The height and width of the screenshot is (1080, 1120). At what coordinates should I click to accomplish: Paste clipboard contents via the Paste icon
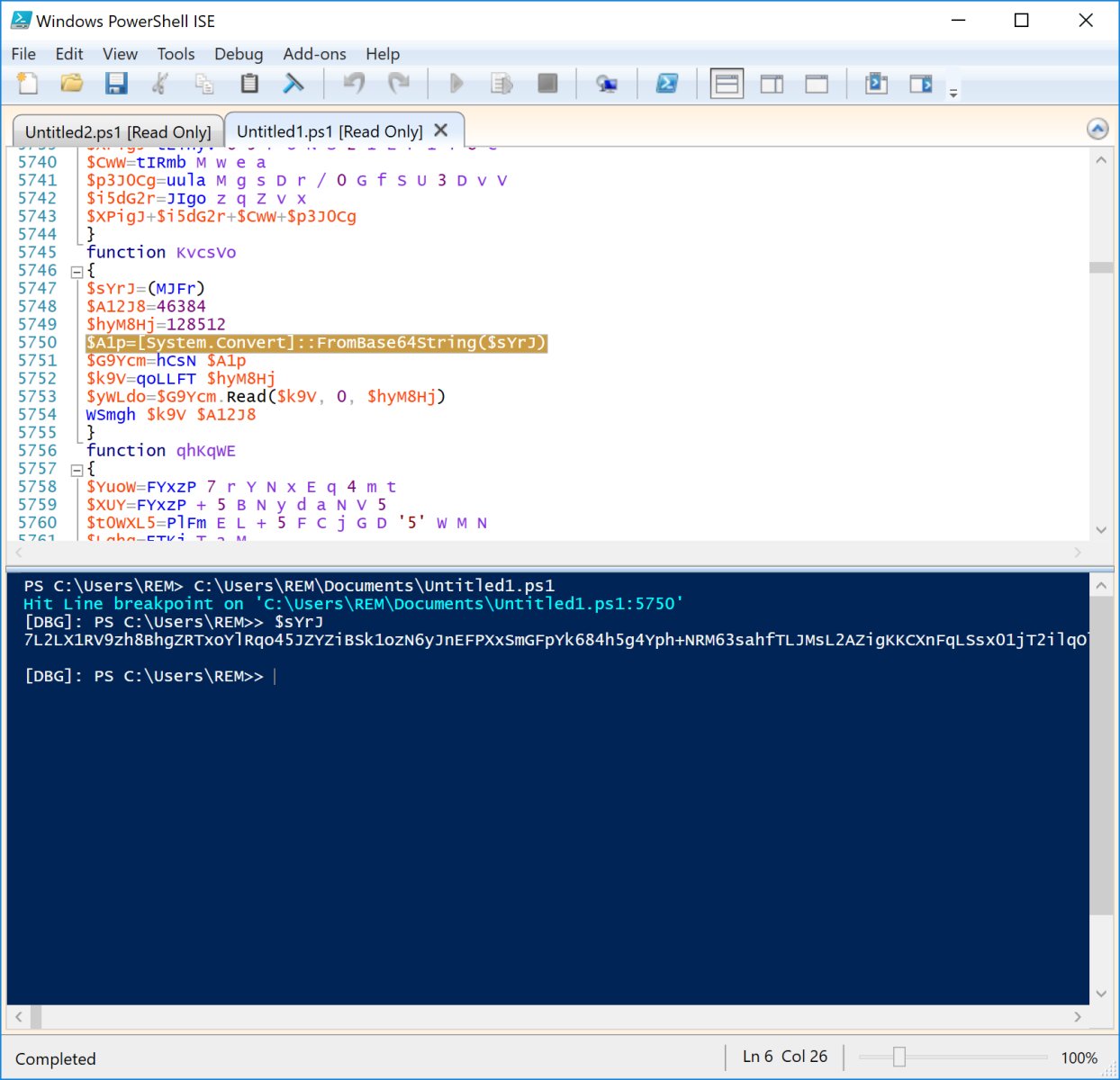coord(248,83)
